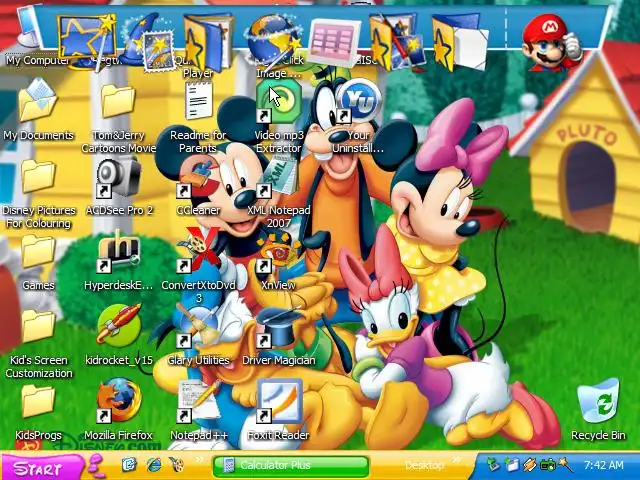The image size is (640, 480).
Task: Select the My Computer label
Action: click(37, 60)
